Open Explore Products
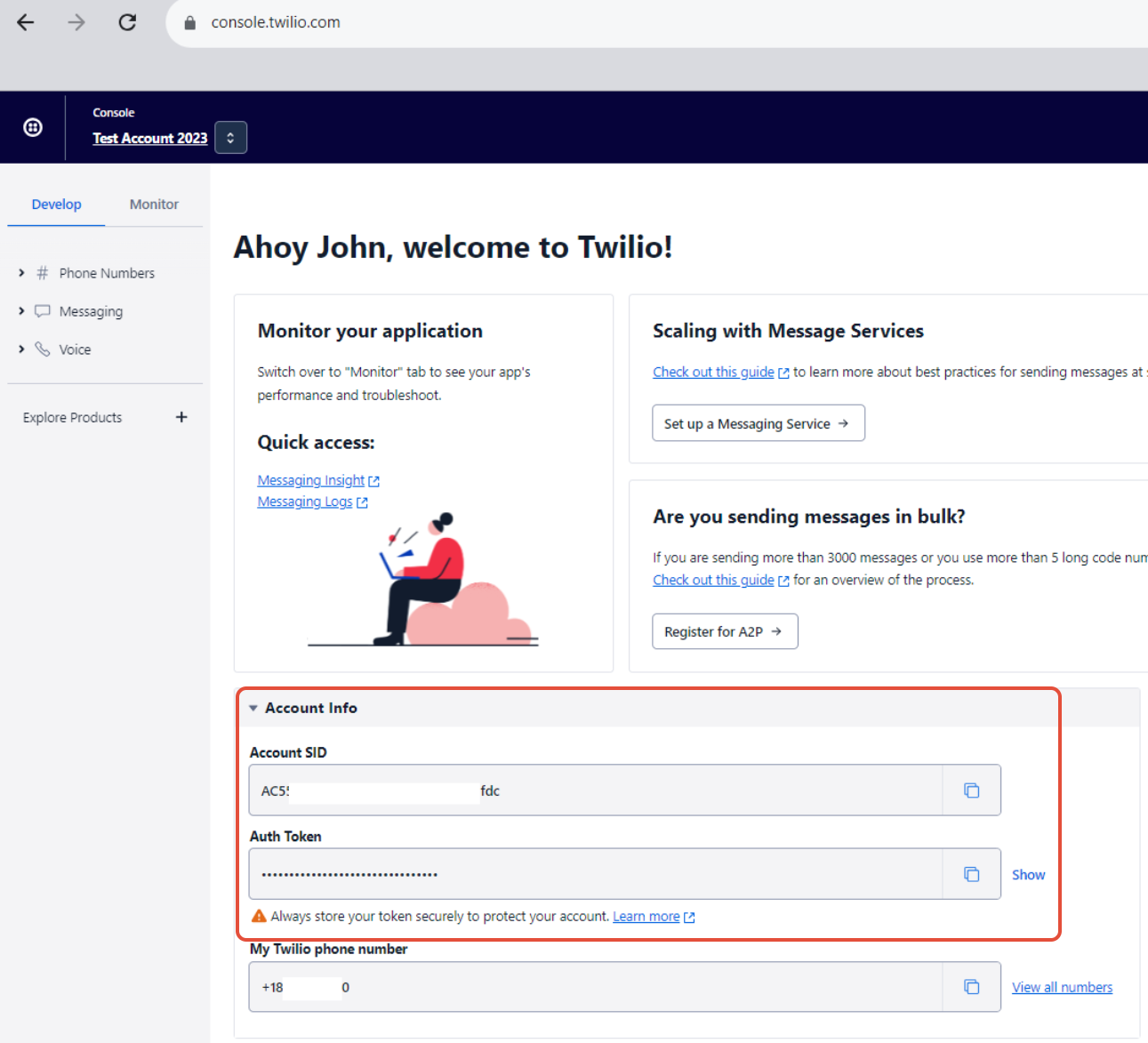Viewport: 1148px width, 1043px height. point(72,417)
